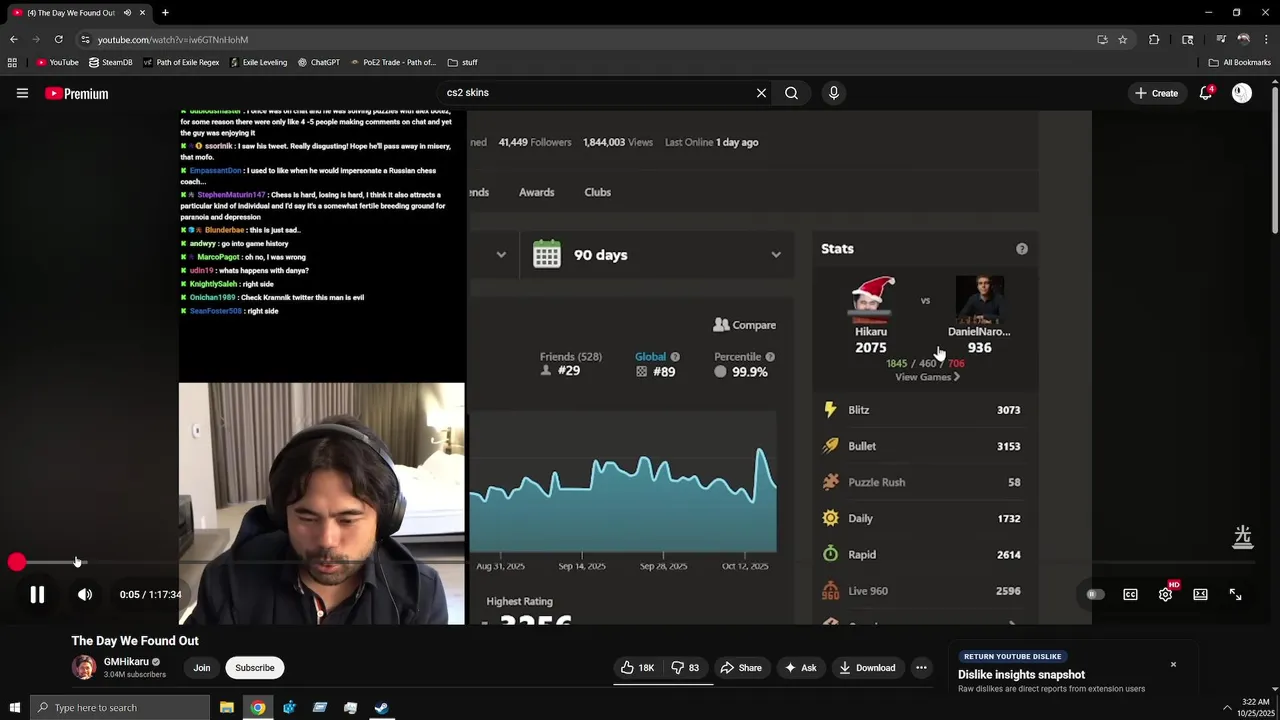This screenshot has height=720, width=1280.
Task: Open Chrome media controls icon
Action: (x=1221, y=39)
